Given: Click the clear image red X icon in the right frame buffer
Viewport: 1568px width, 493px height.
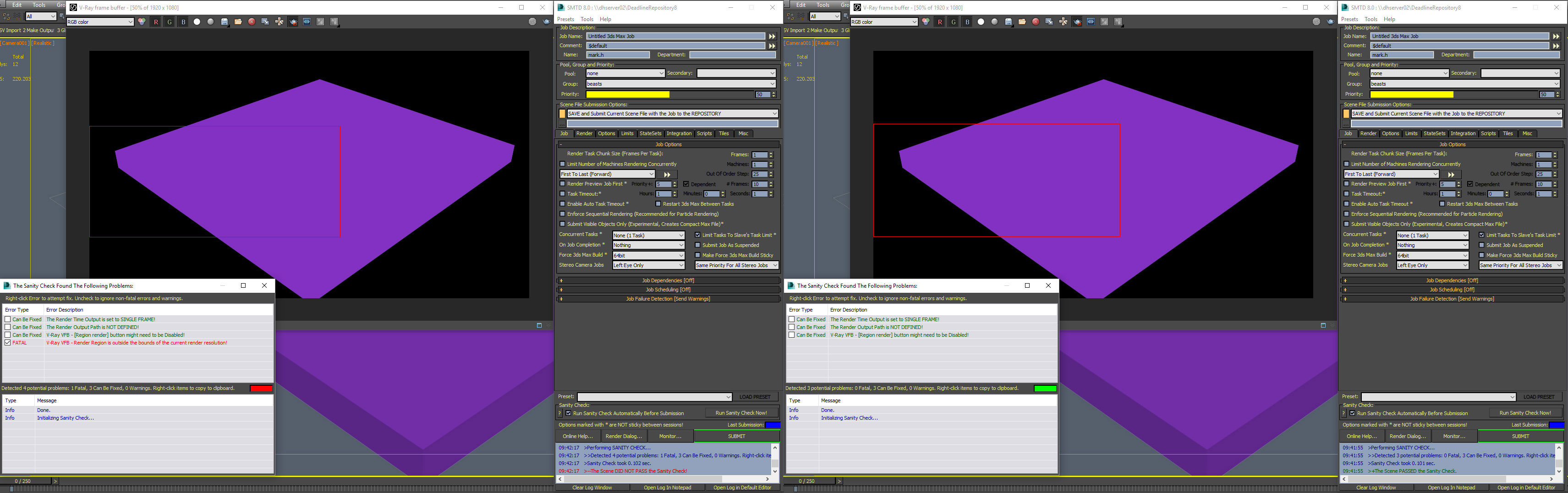Looking at the screenshot, I should tap(1036, 22).
